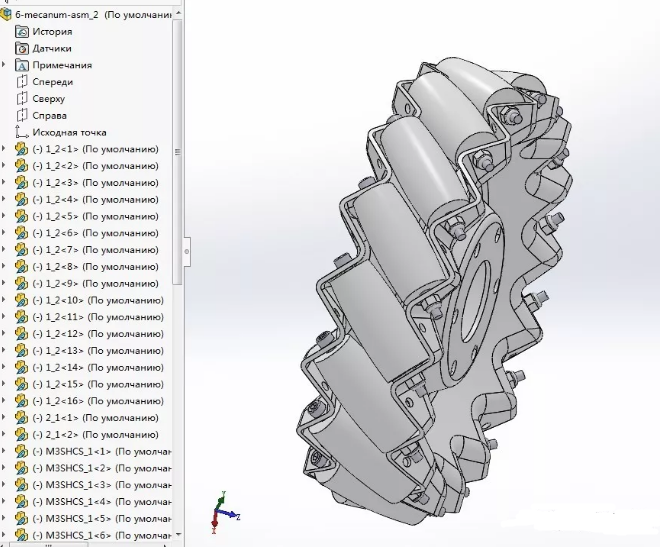Click part icon of 1_2<6>

(x=21, y=234)
